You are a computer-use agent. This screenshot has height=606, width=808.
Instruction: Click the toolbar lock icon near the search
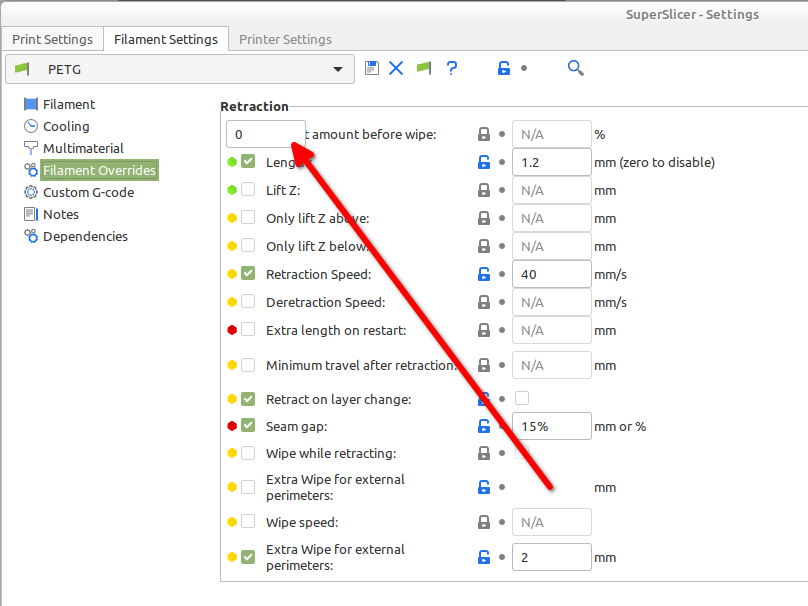click(504, 67)
